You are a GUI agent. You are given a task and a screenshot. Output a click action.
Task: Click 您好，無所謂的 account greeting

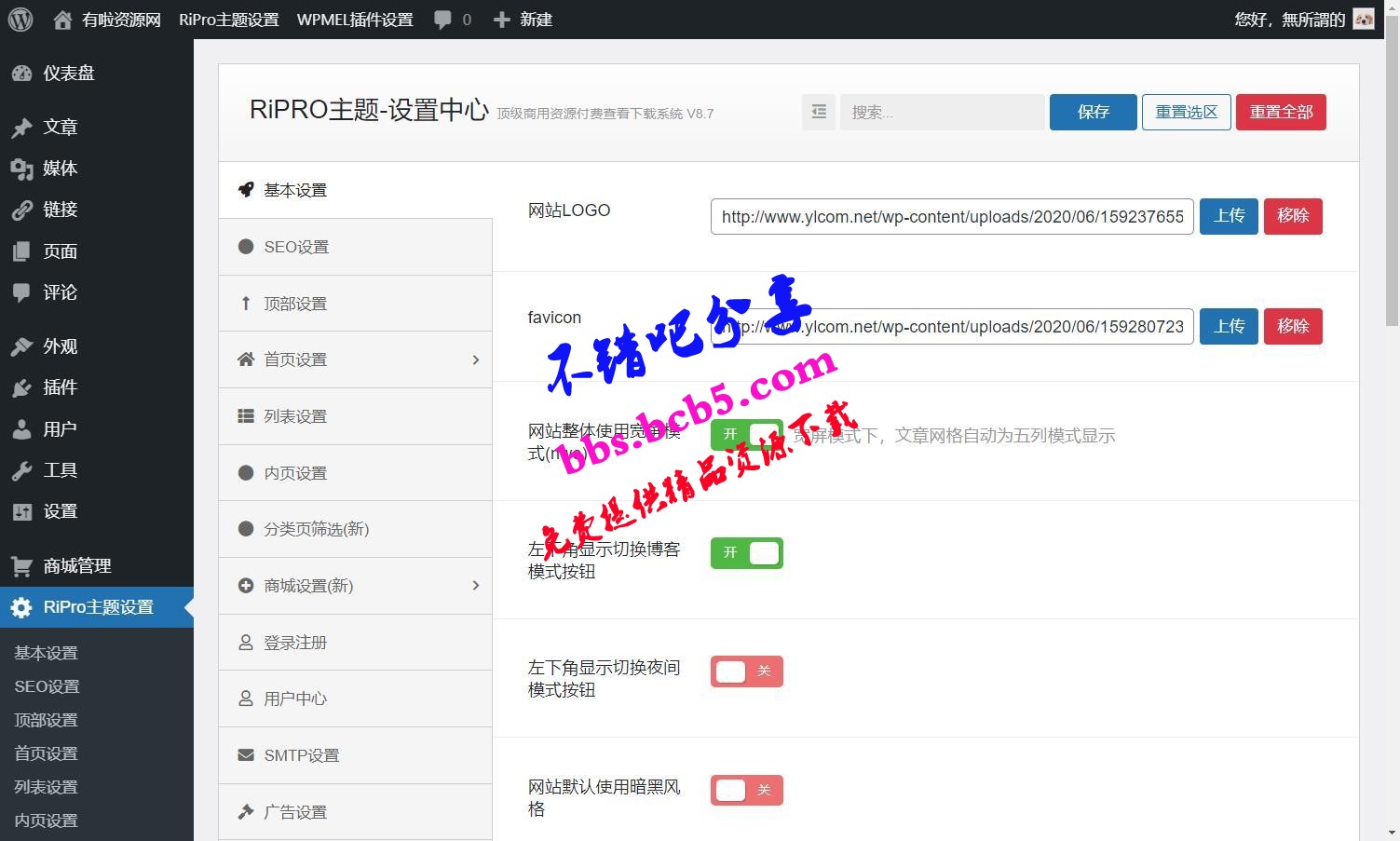(1289, 20)
